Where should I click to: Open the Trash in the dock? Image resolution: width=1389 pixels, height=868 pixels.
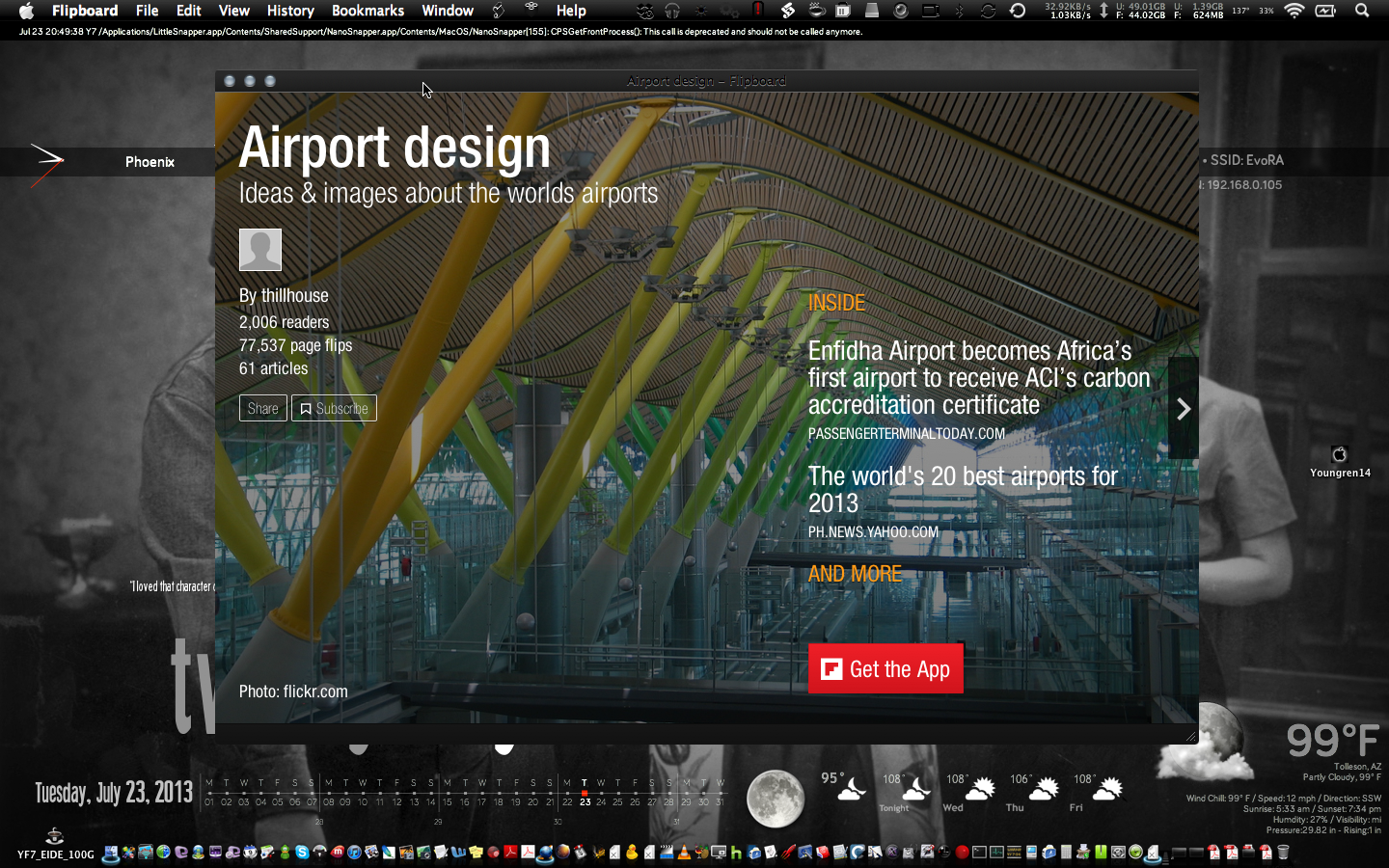[x=1283, y=853]
